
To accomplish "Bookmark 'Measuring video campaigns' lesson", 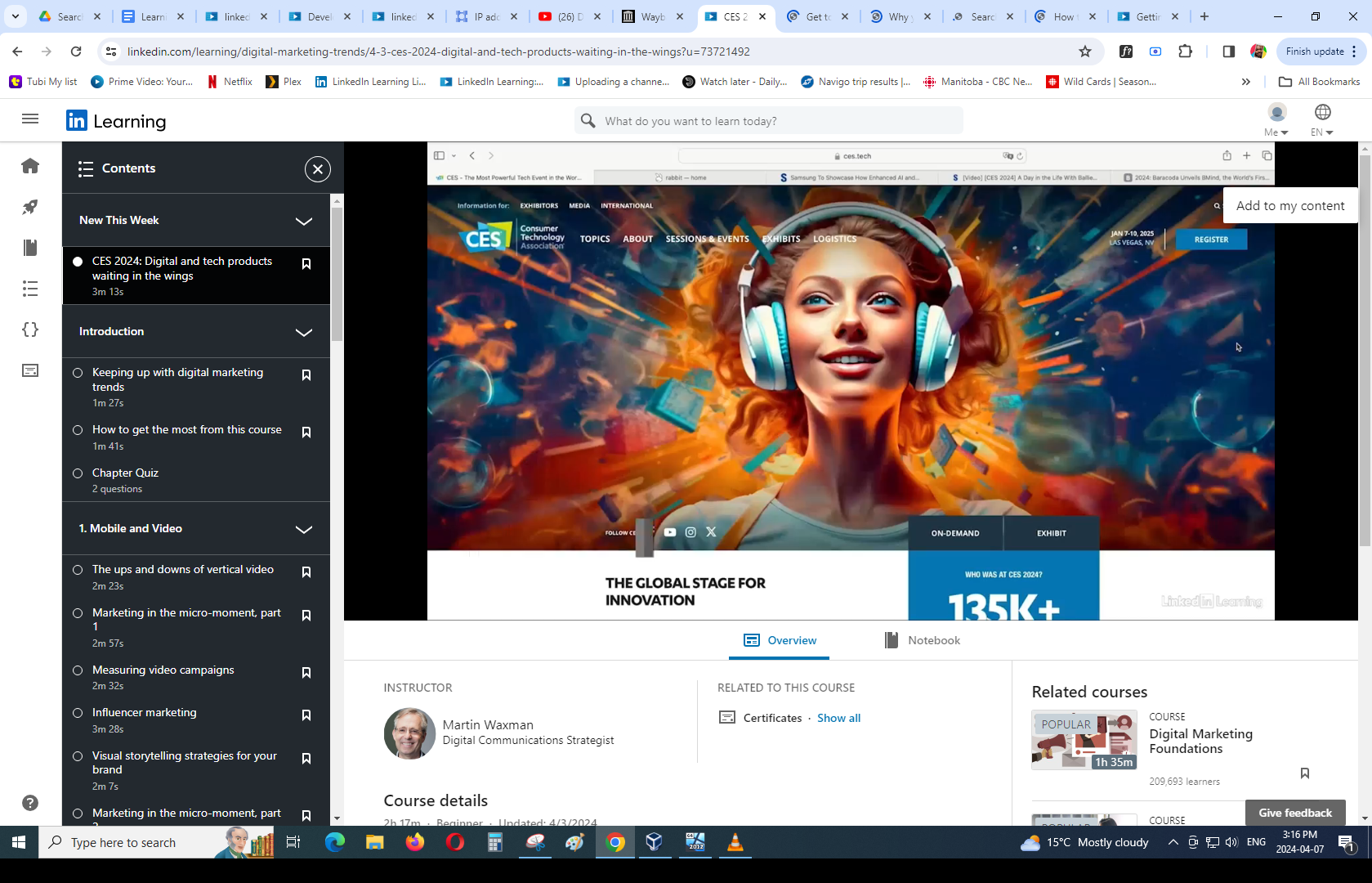I will click(306, 673).
